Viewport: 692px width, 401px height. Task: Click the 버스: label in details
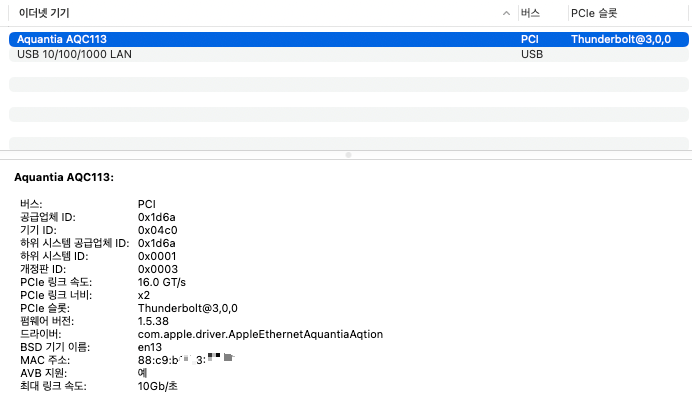coord(31,204)
